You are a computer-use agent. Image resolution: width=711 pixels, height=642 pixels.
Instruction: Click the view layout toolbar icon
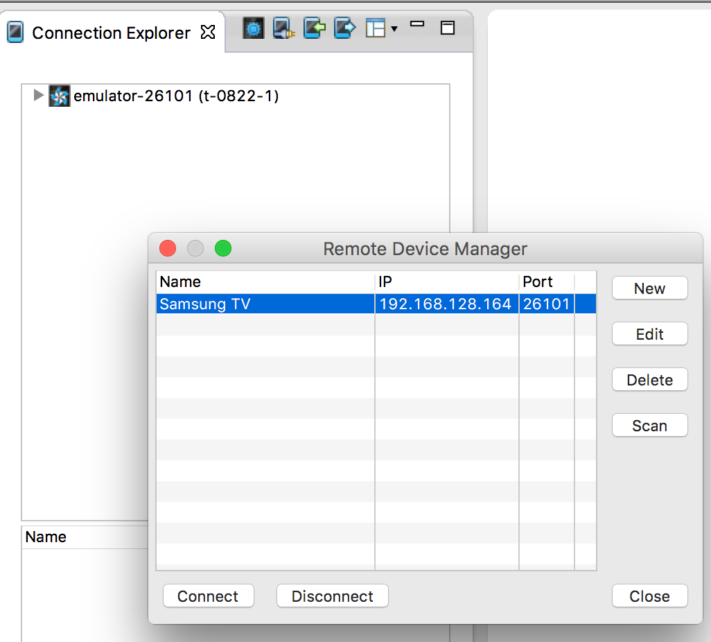pyautogui.click(x=375, y=29)
